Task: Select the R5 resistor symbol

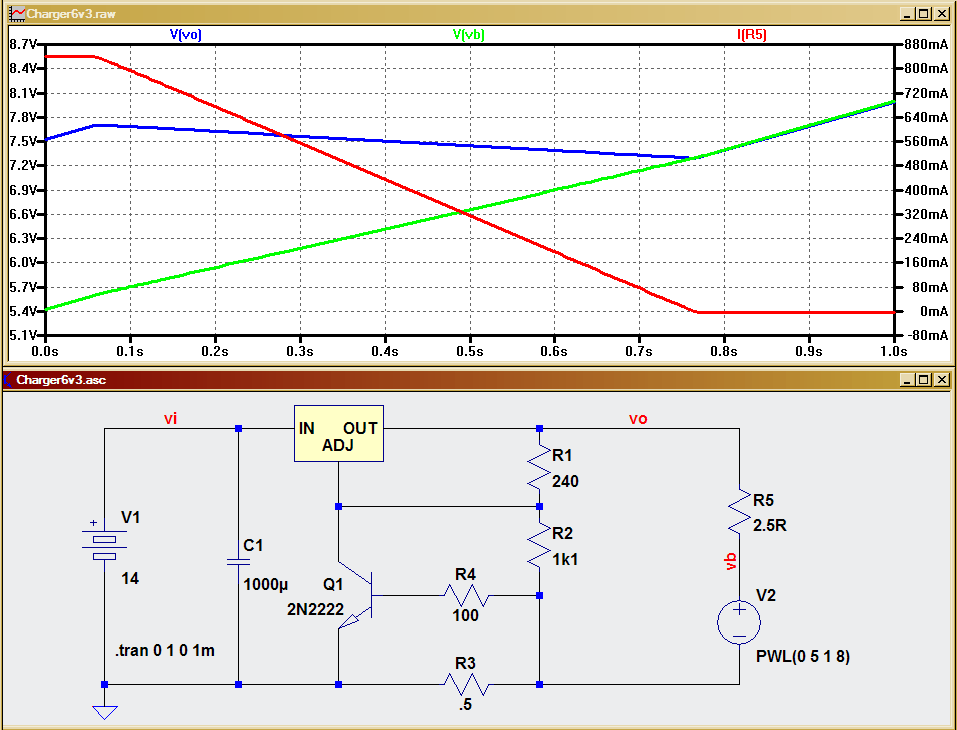Action: pyautogui.click(x=739, y=511)
